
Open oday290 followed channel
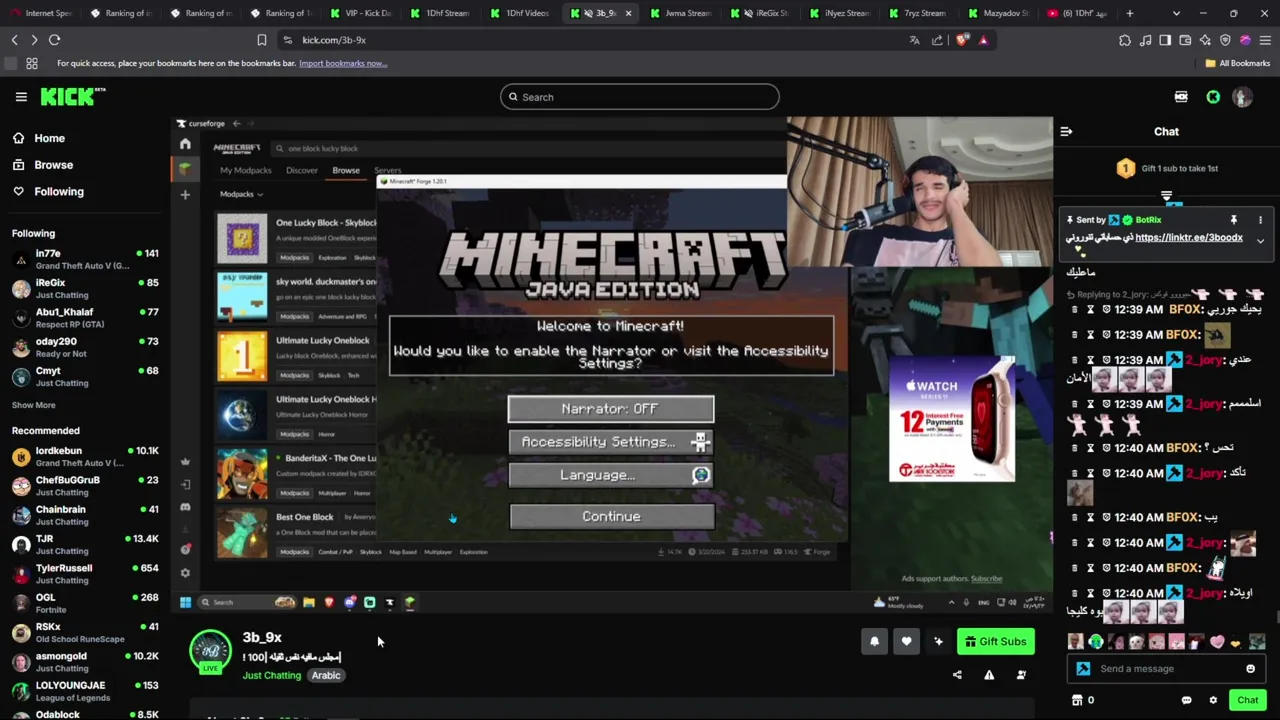pyautogui.click(x=85, y=347)
